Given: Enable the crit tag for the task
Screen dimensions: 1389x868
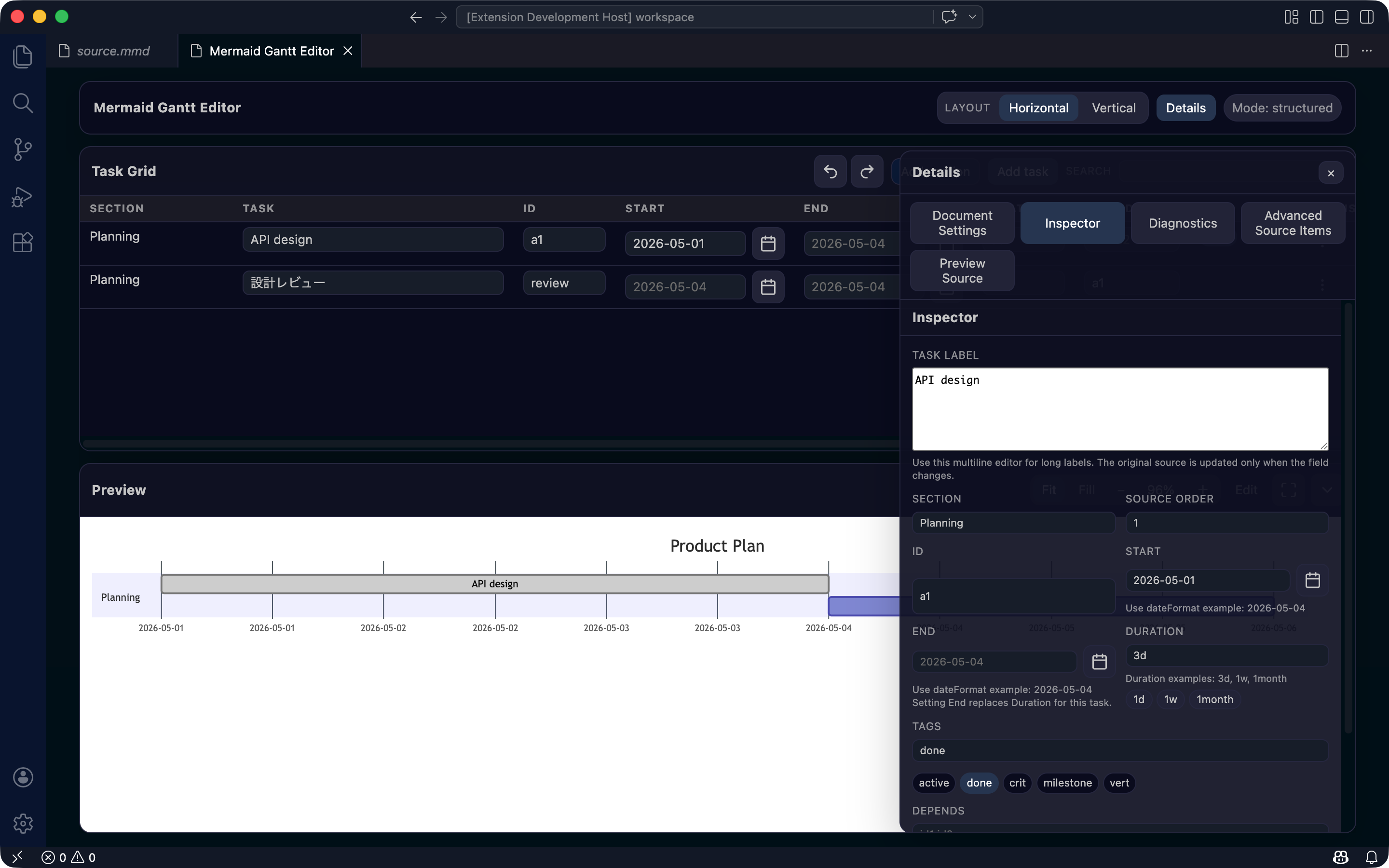Looking at the screenshot, I should 1017,783.
